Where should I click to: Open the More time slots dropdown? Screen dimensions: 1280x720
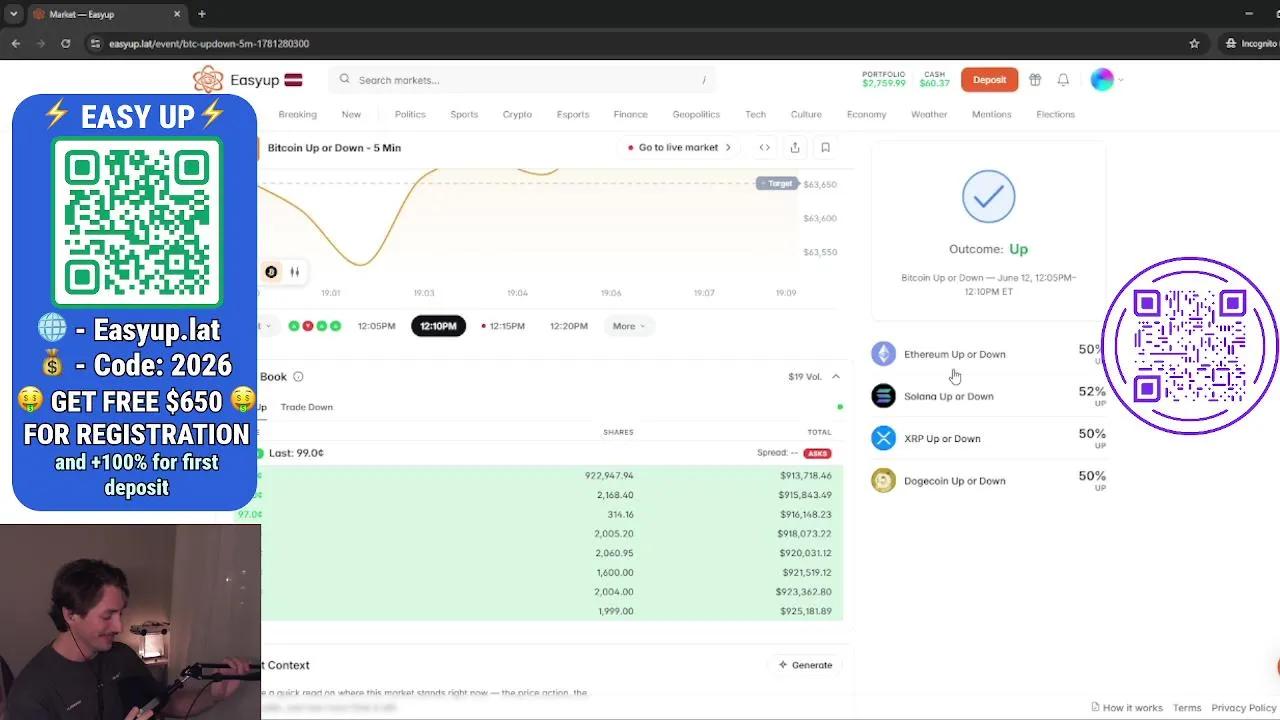click(x=629, y=326)
